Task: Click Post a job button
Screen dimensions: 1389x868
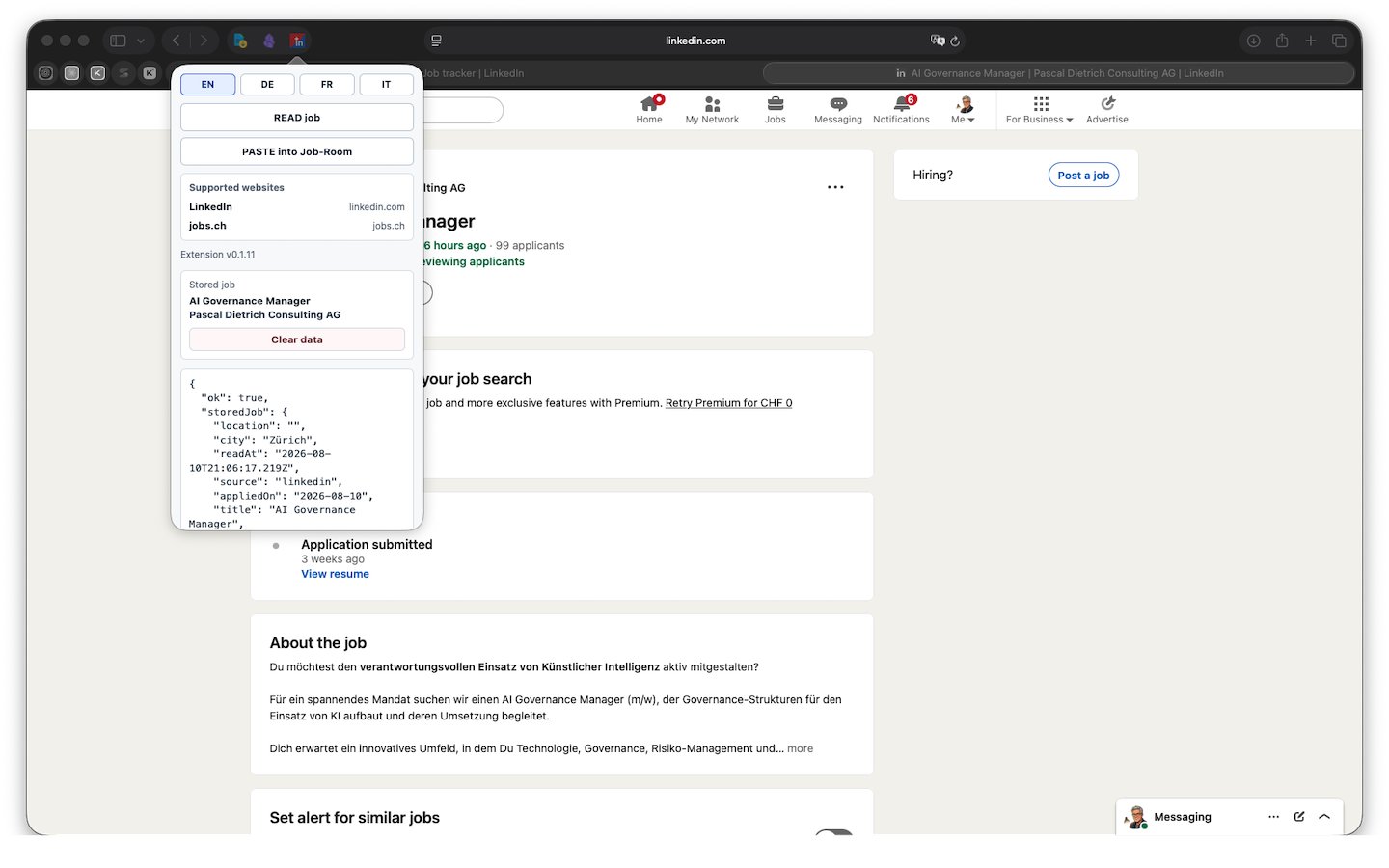Action: coord(1083,175)
